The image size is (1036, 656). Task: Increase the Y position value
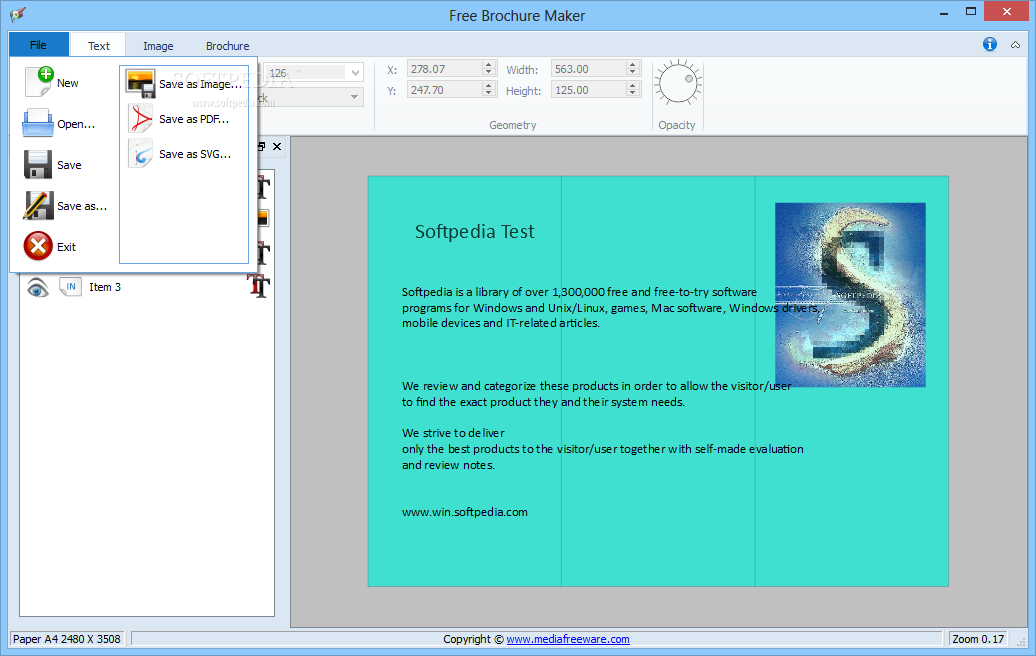(488, 86)
